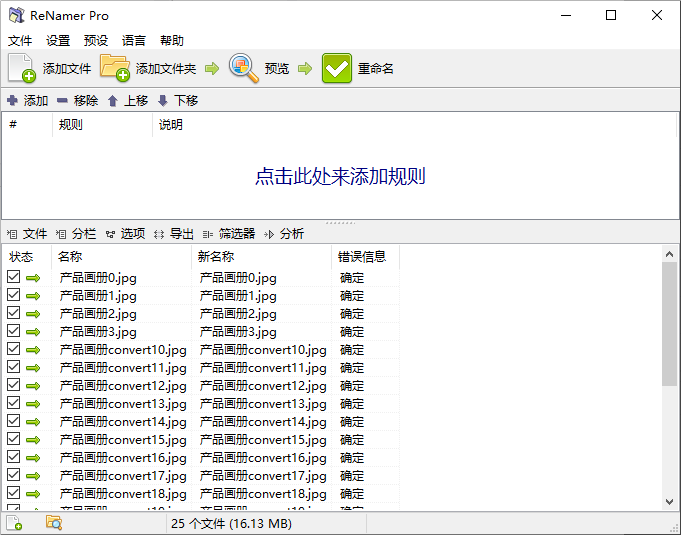Viewport: 681px width, 535px height.
Task: Click the 下移 move down label
Action: point(186,101)
